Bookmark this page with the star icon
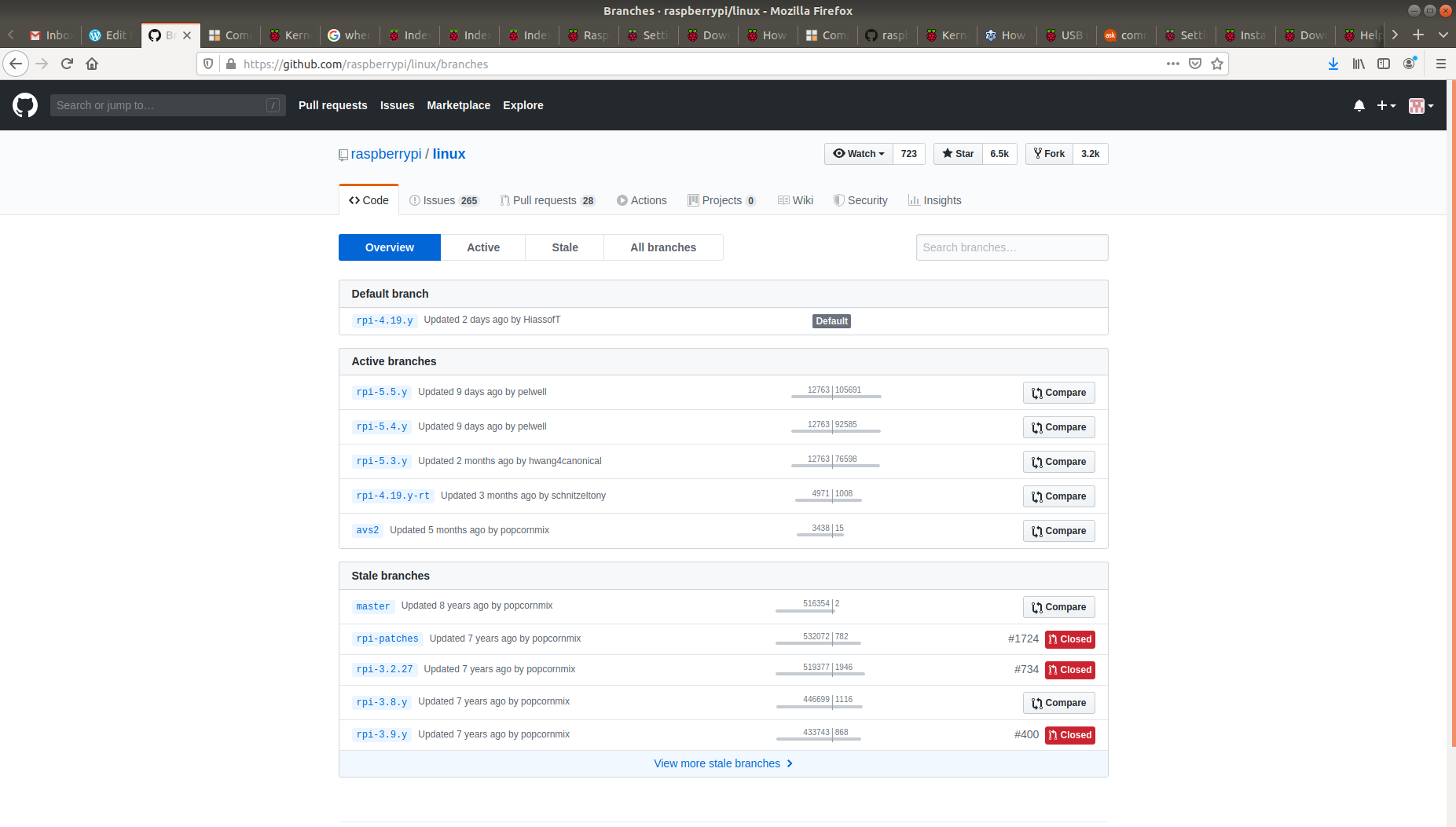This screenshot has width=1456, height=827. click(x=1217, y=64)
